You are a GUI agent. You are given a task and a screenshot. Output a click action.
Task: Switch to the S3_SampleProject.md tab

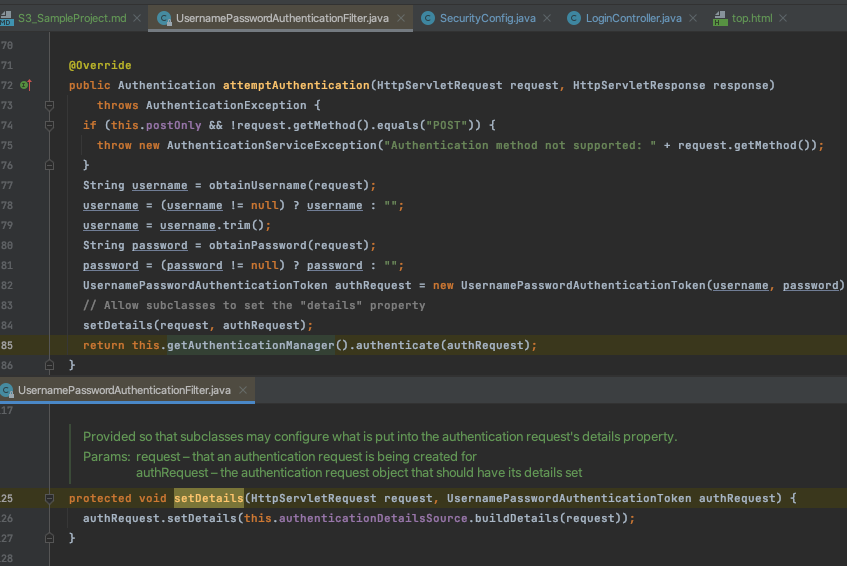pos(72,18)
